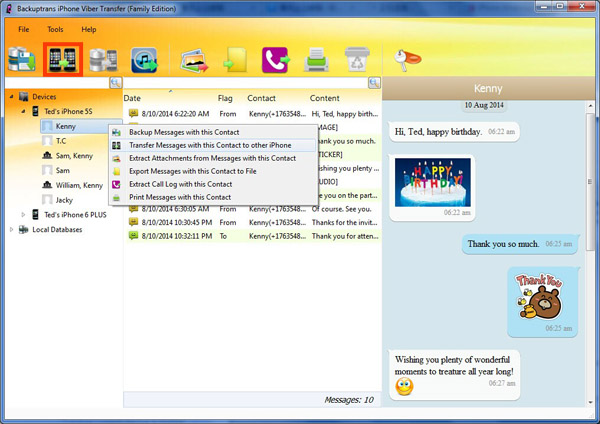Select Ted's iPhone 6 PLUS device
600x424 pixels.
point(75,215)
